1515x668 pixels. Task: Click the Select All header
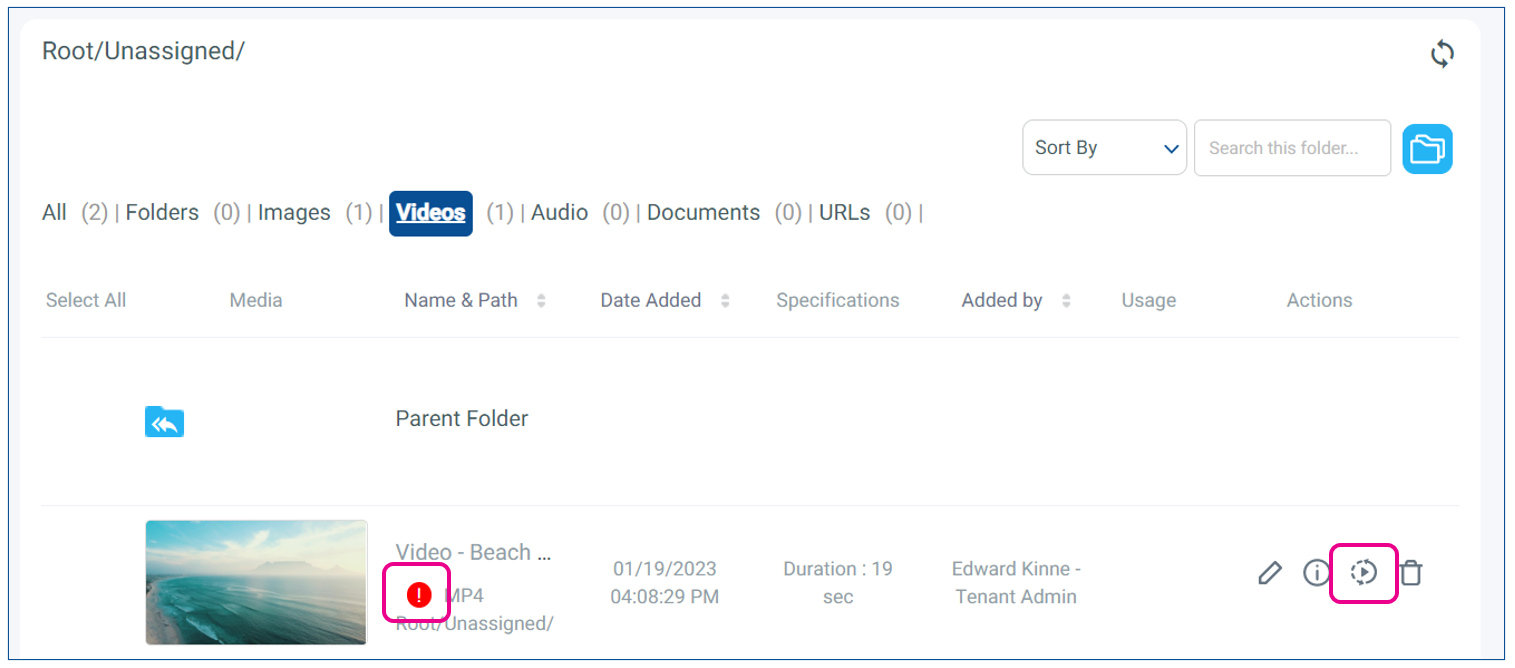coord(86,300)
